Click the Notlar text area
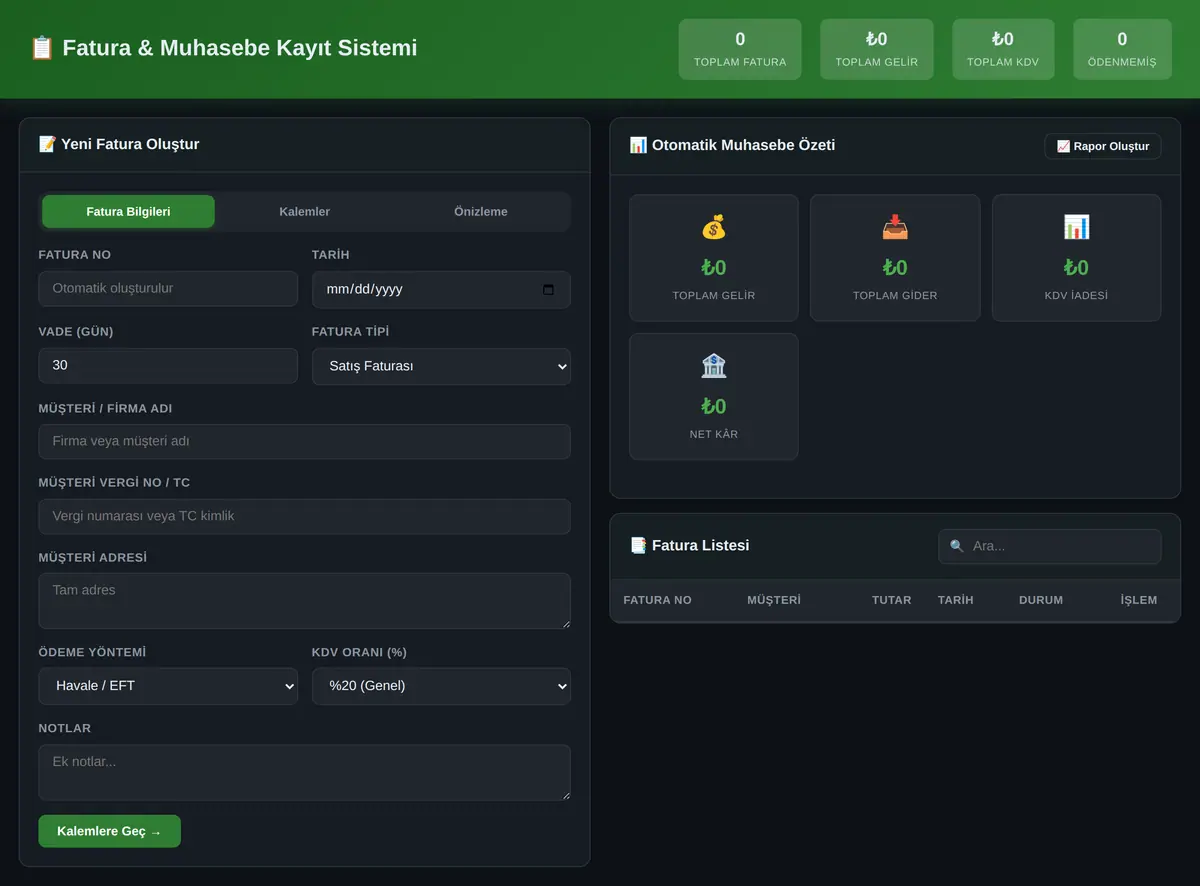The width and height of the screenshot is (1200, 886). pyautogui.click(x=305, y=772)
